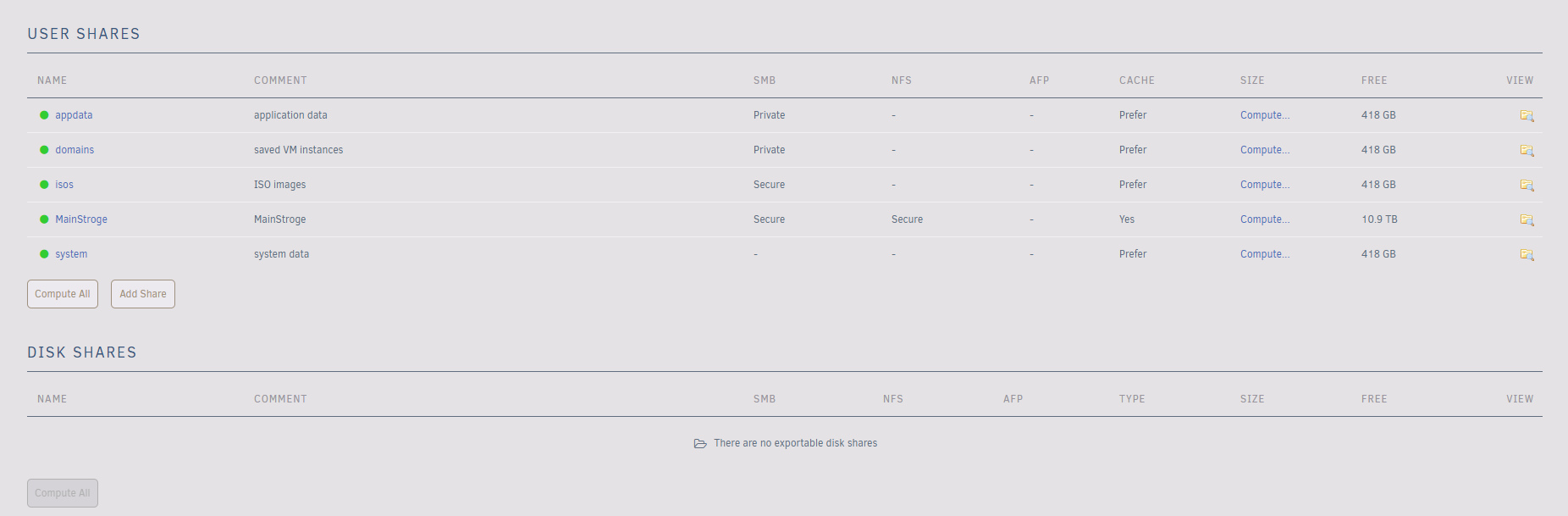Click the green status dot beside appdata
Screen dimensions: 1568x516
pos(44,115)
